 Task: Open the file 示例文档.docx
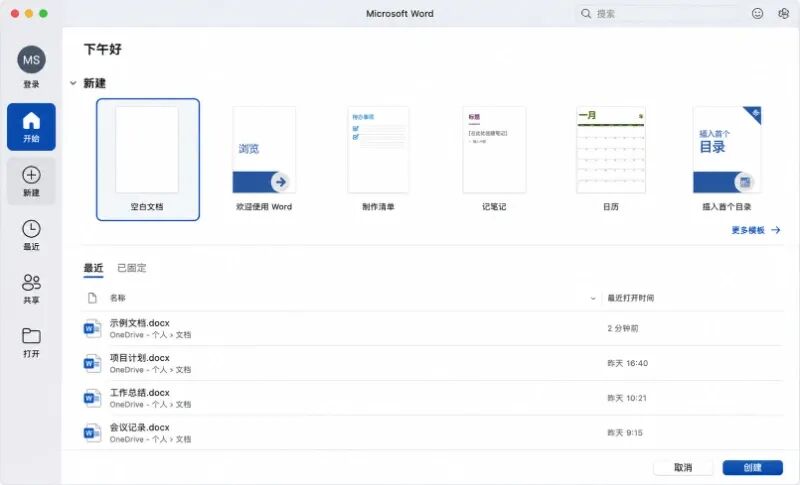tap(140, 323)
